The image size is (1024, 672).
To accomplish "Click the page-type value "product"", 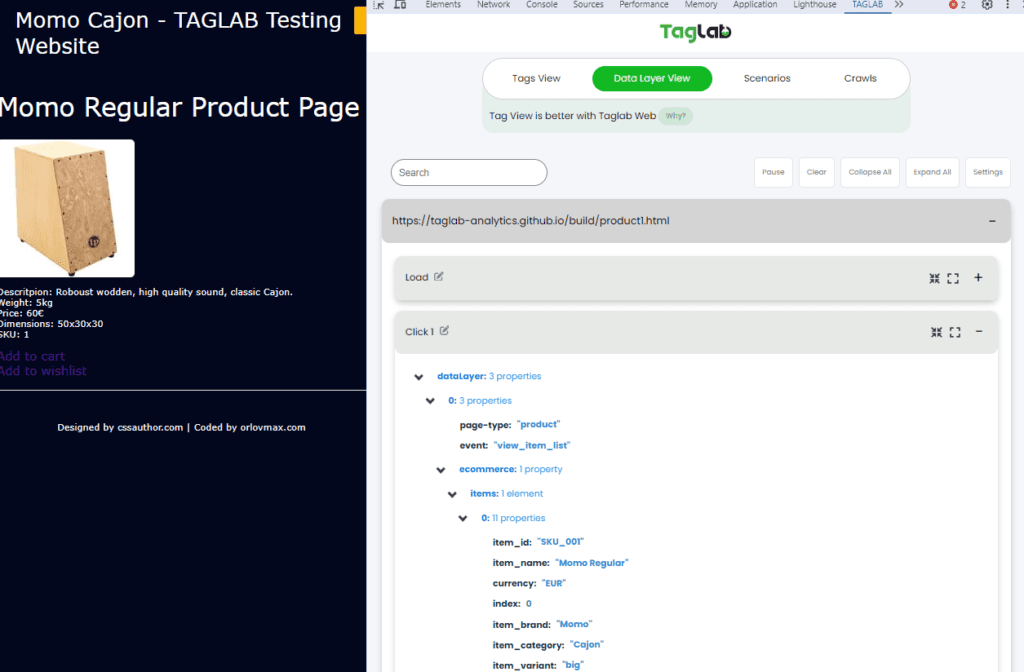I will (538, 424).
